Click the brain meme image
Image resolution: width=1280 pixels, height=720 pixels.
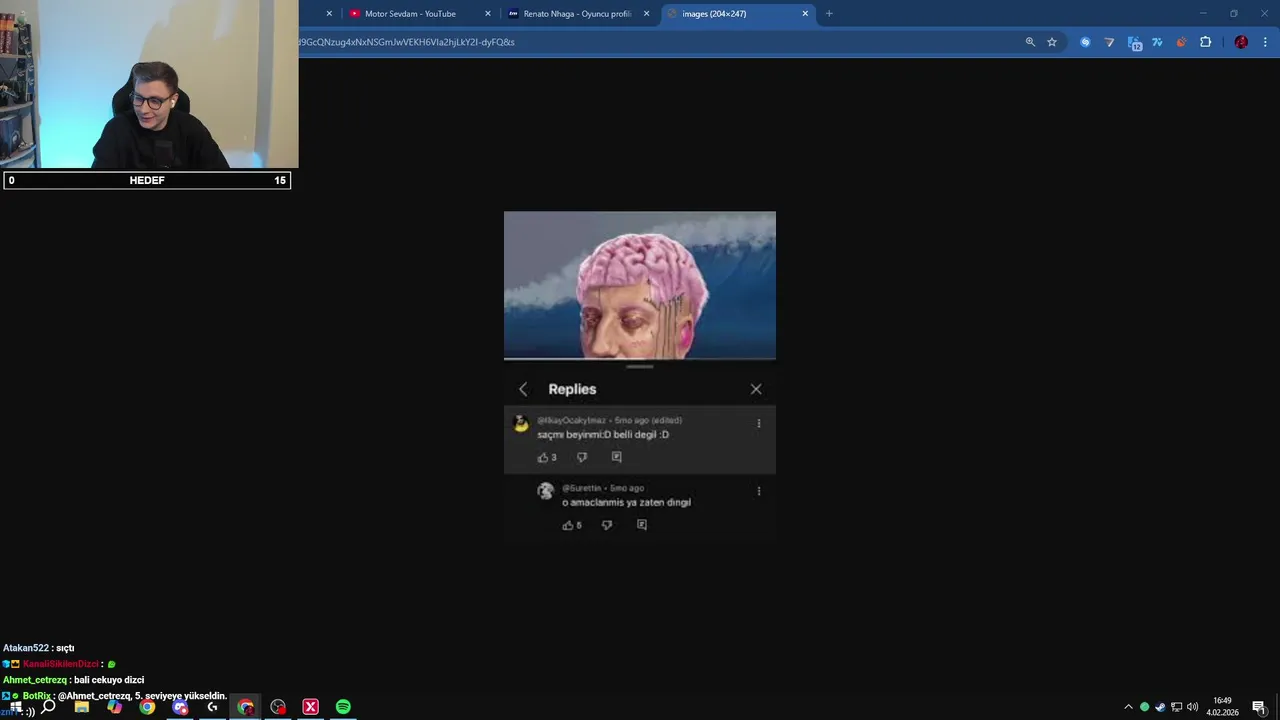point(640,285)
